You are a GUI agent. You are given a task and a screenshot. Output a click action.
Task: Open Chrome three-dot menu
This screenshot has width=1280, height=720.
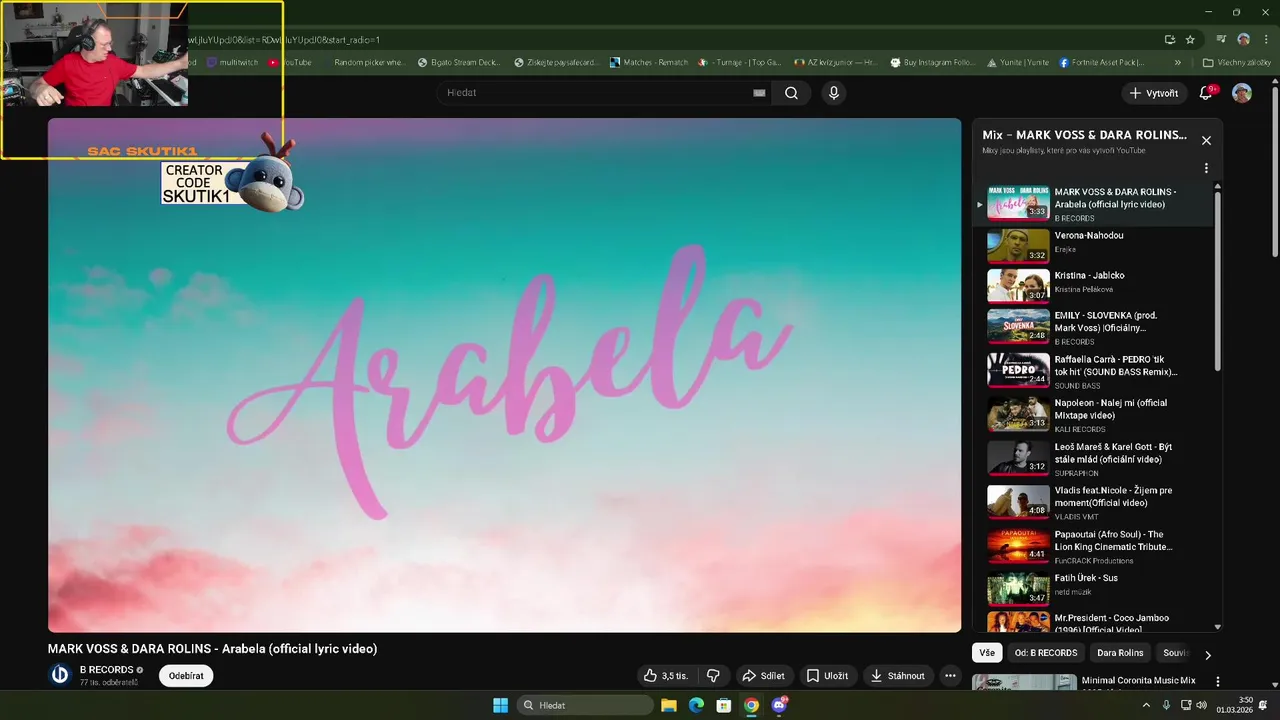coord(1265,40)
